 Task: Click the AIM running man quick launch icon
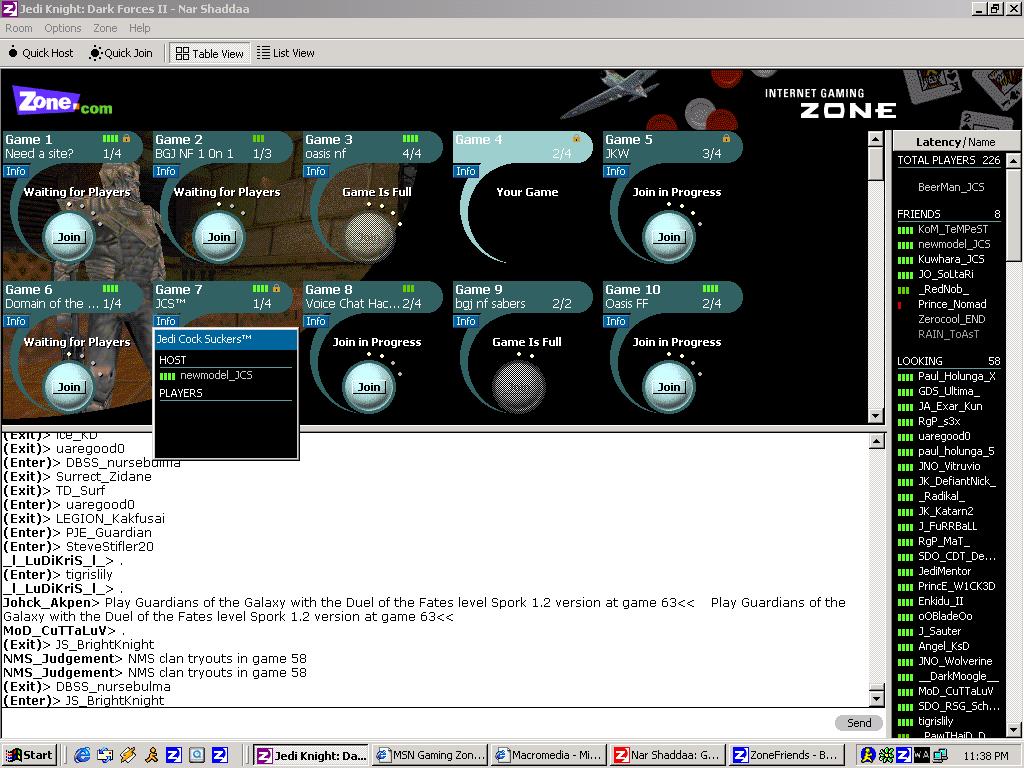coord(152,756)
